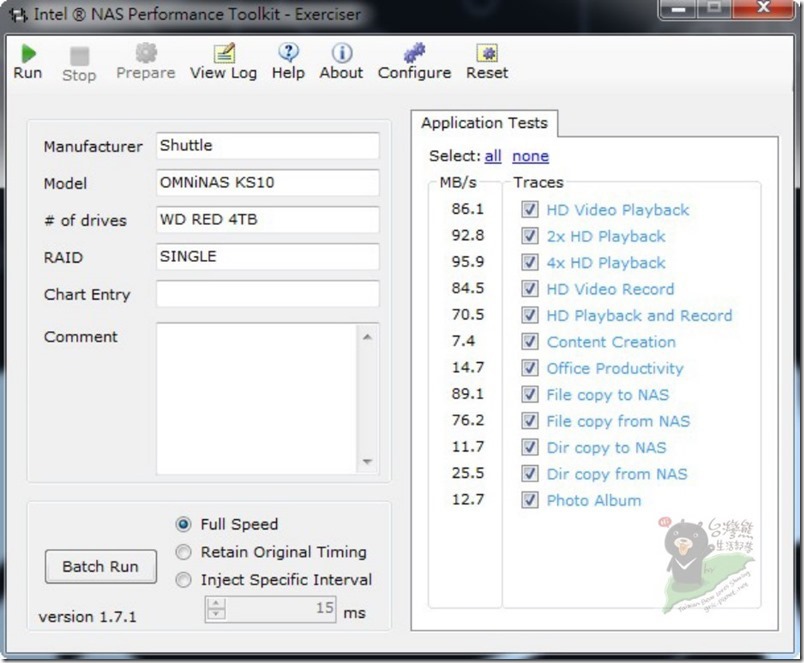Minimize the Exerciser window
Image resolution: width=804 pixels, height=663 pixels.
(x=678, y=9)
